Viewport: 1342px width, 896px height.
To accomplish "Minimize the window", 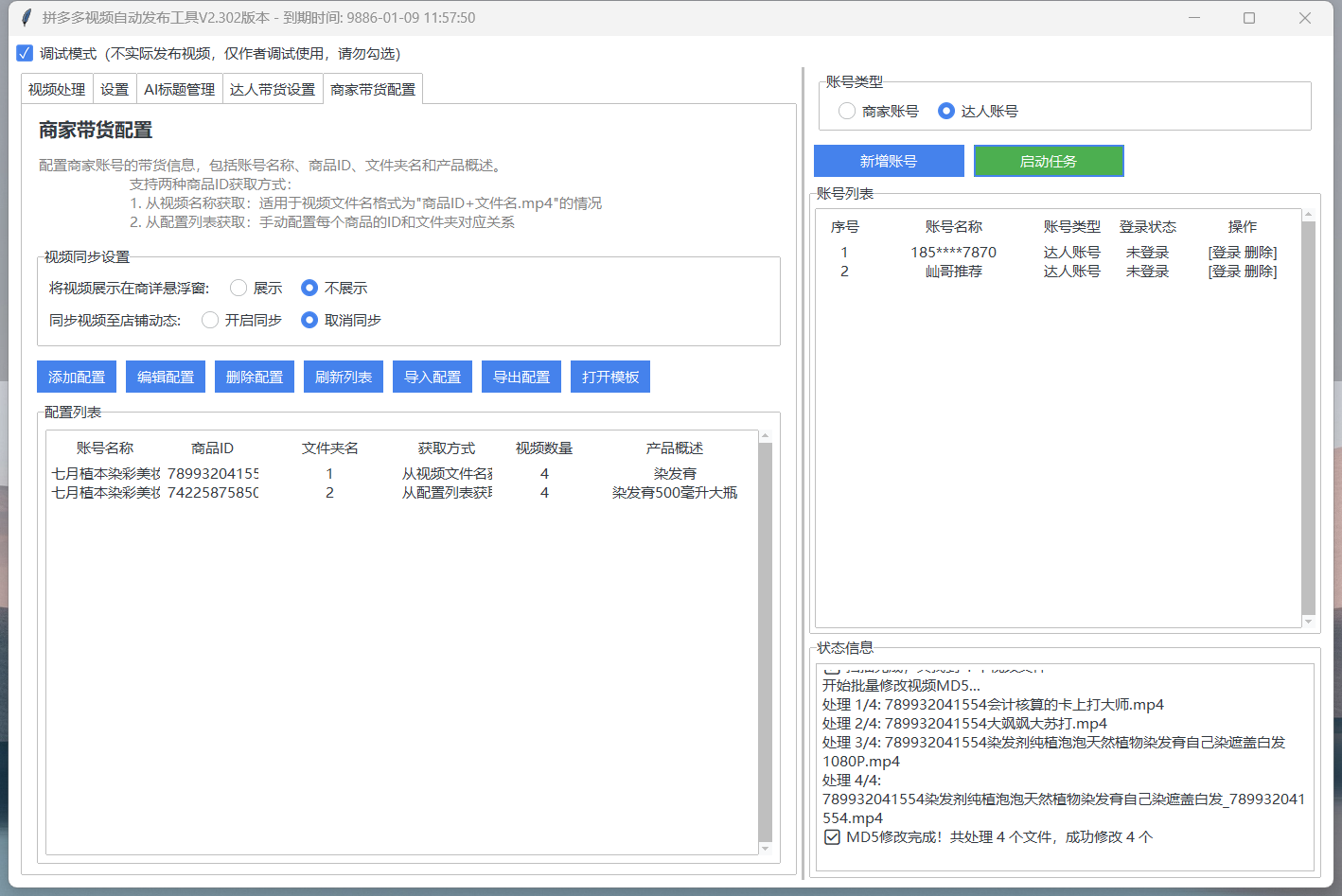I will (1194, 18).
